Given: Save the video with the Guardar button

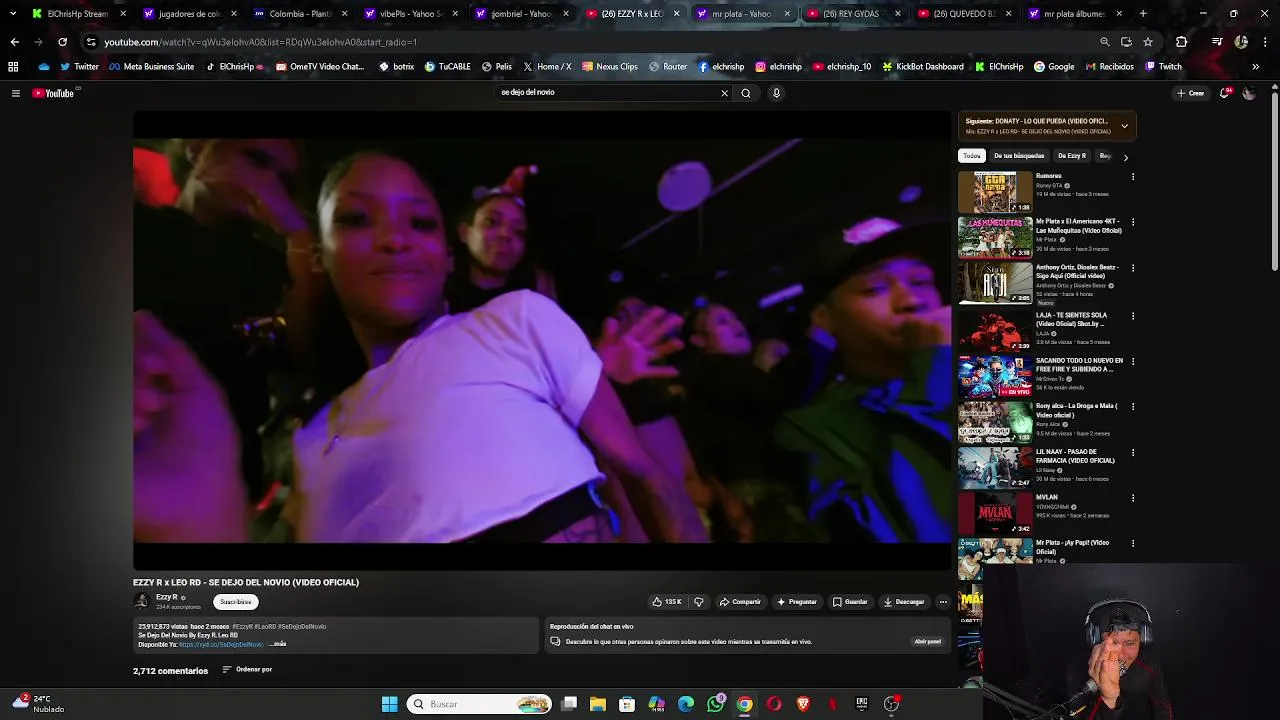Looking at the screenshot, I should point(850,602).
